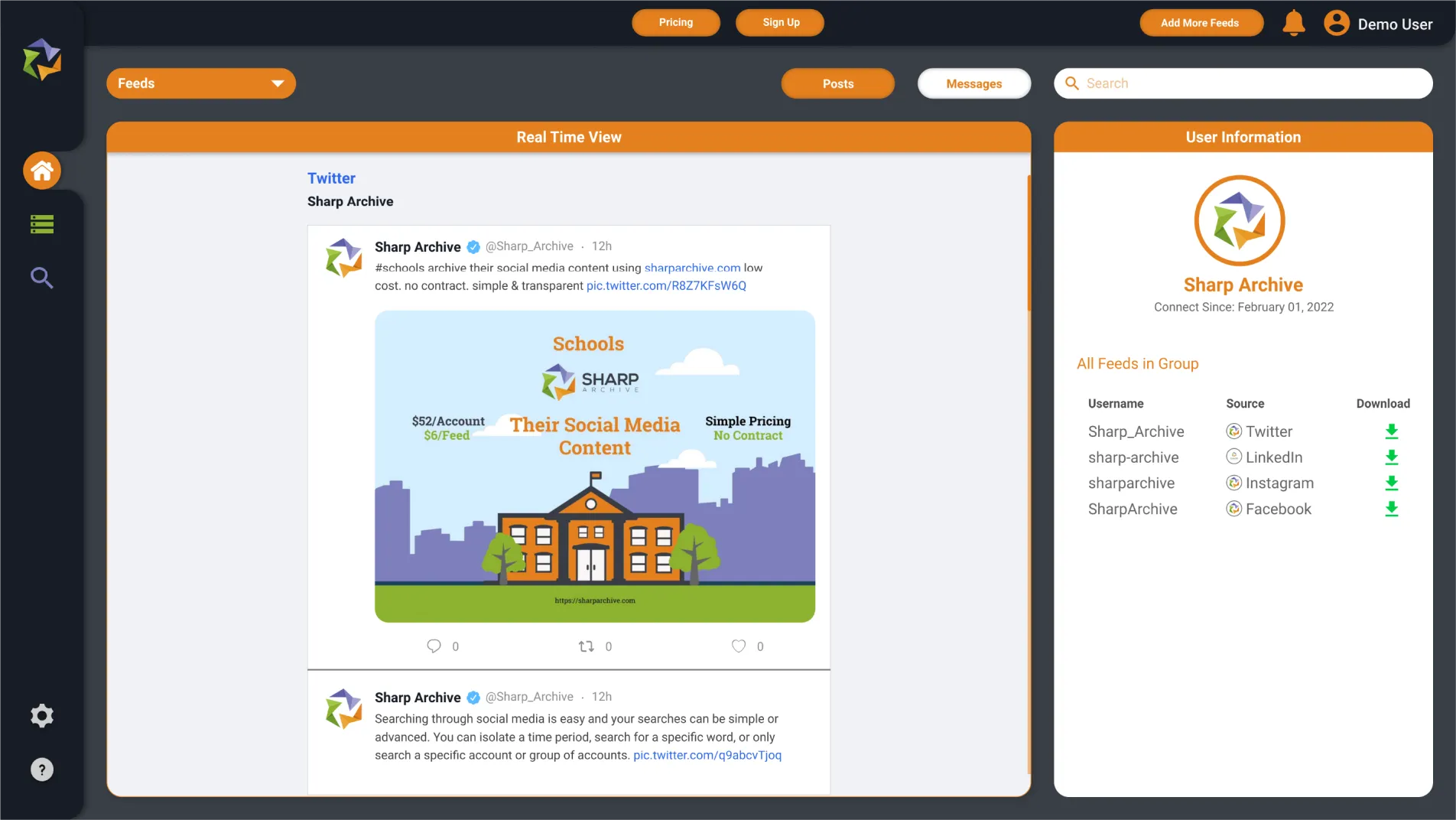Click the Schools promo image
The height and width of the screenshot is (820, 1456).
point(595,467)
